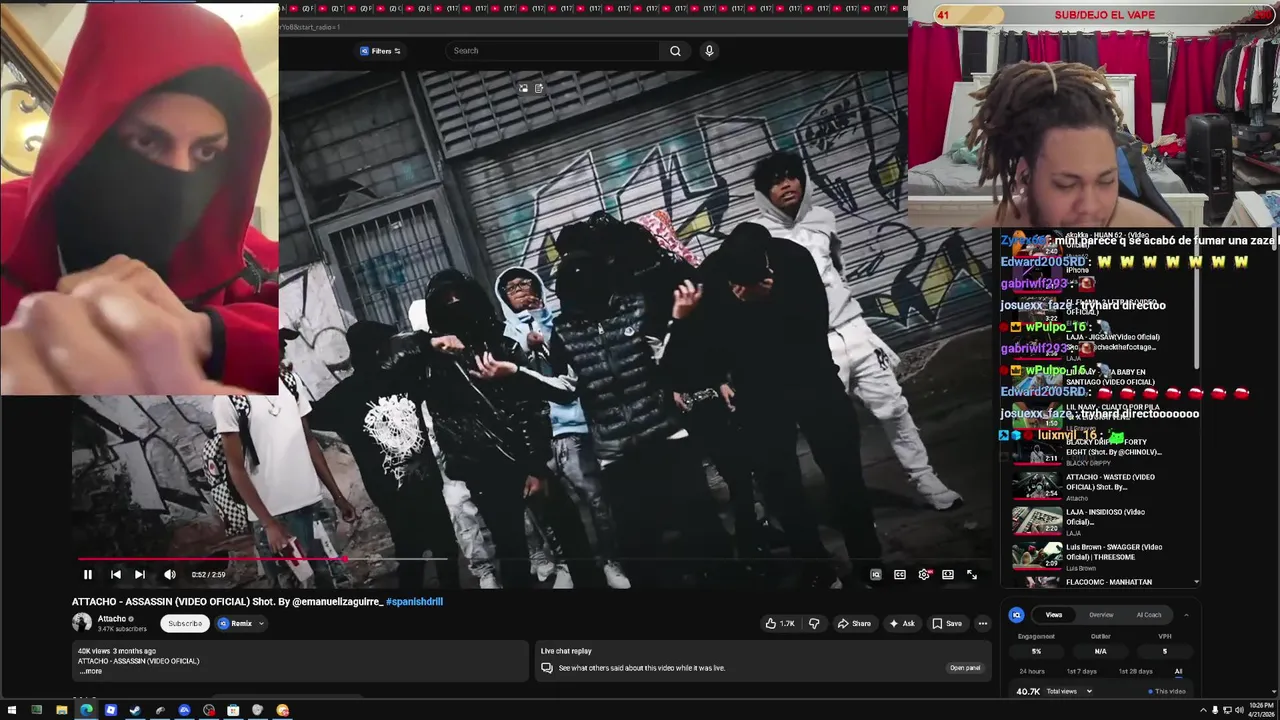Skip to next video in player
Image resolution: width=1280 pixels, height=720 pixels.
[140, 575]
